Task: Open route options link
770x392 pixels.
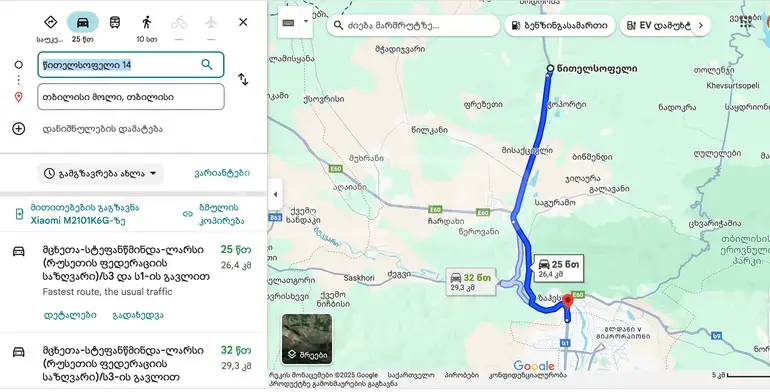Action: point(222,173)
